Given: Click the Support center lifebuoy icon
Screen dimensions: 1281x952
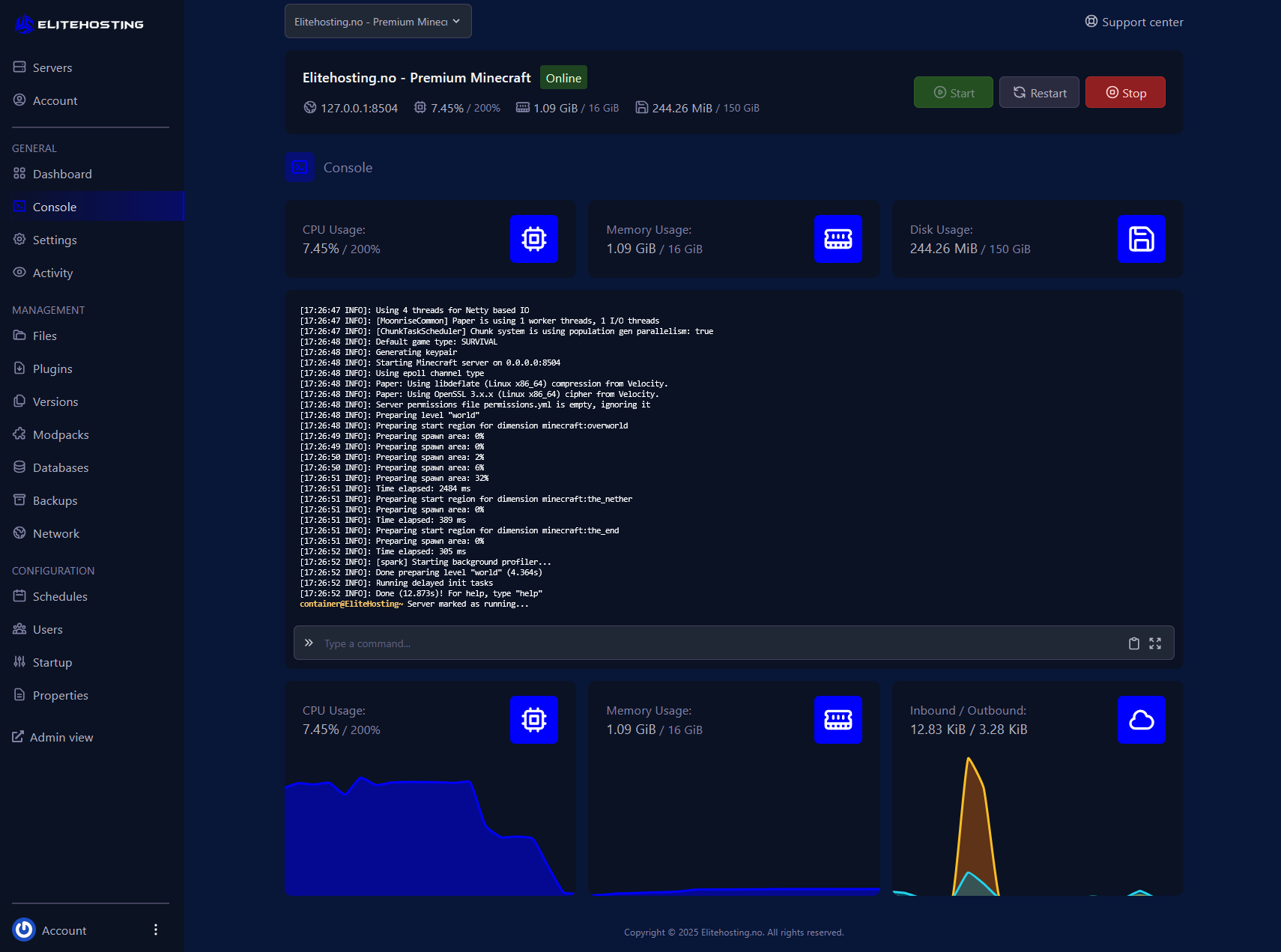Looking at the screenshot, I should (x=1091, y=21).
